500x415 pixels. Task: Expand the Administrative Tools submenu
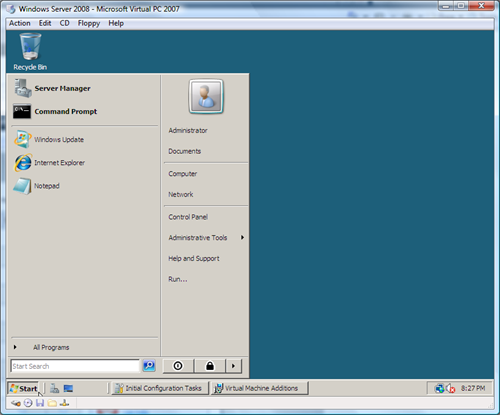206,238
